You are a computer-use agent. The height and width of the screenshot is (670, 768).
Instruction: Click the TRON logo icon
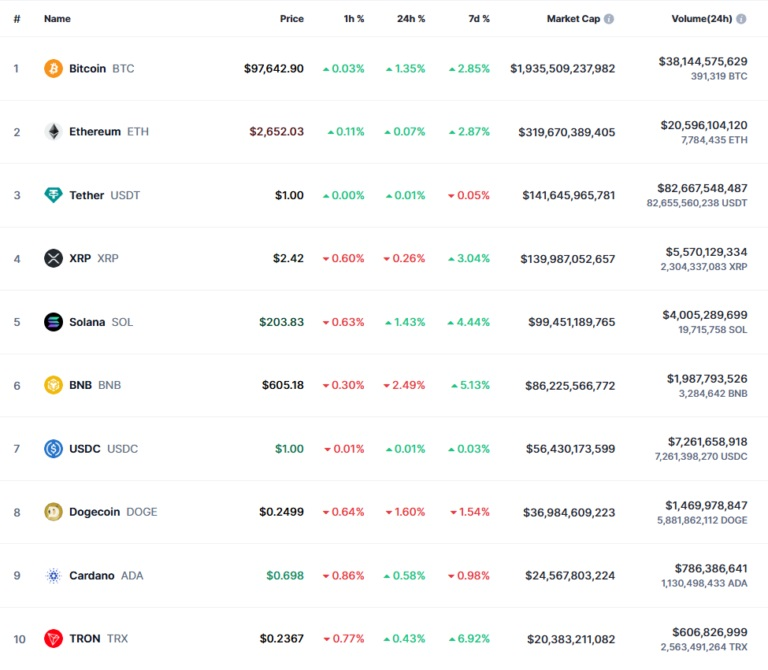coord(53,639)
